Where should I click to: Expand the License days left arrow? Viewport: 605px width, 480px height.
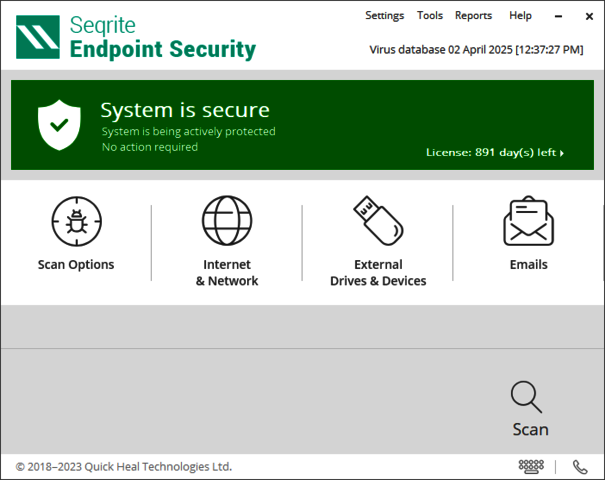pos(562,153)
